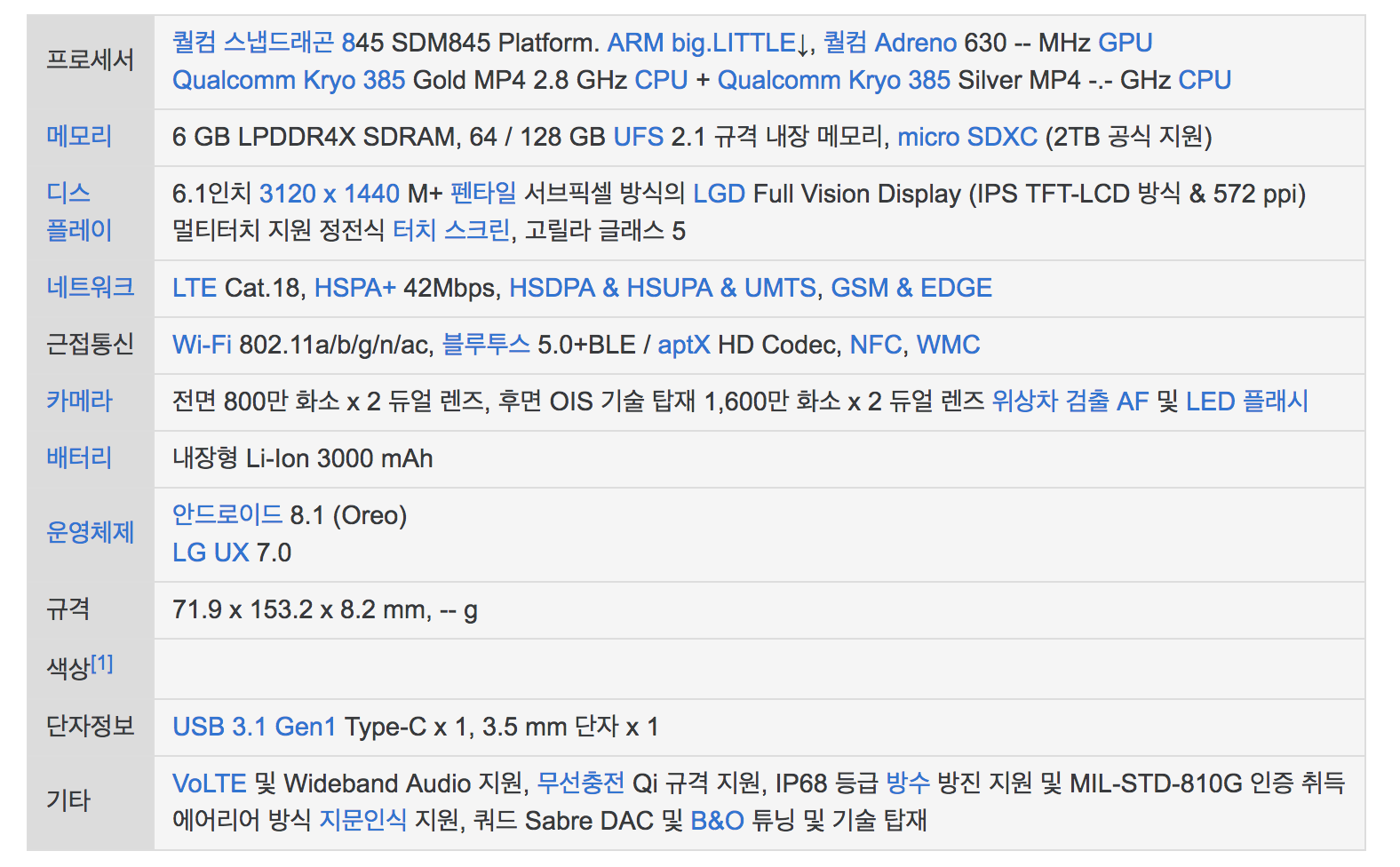
Task: Open the 터치 스크린 link
Action: click(x=451, y=231)
